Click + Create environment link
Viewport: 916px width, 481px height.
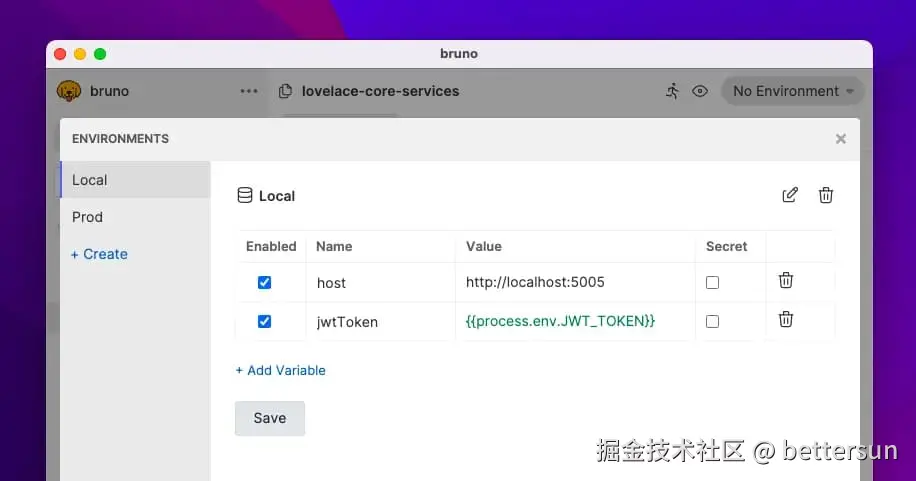(99, 254)
